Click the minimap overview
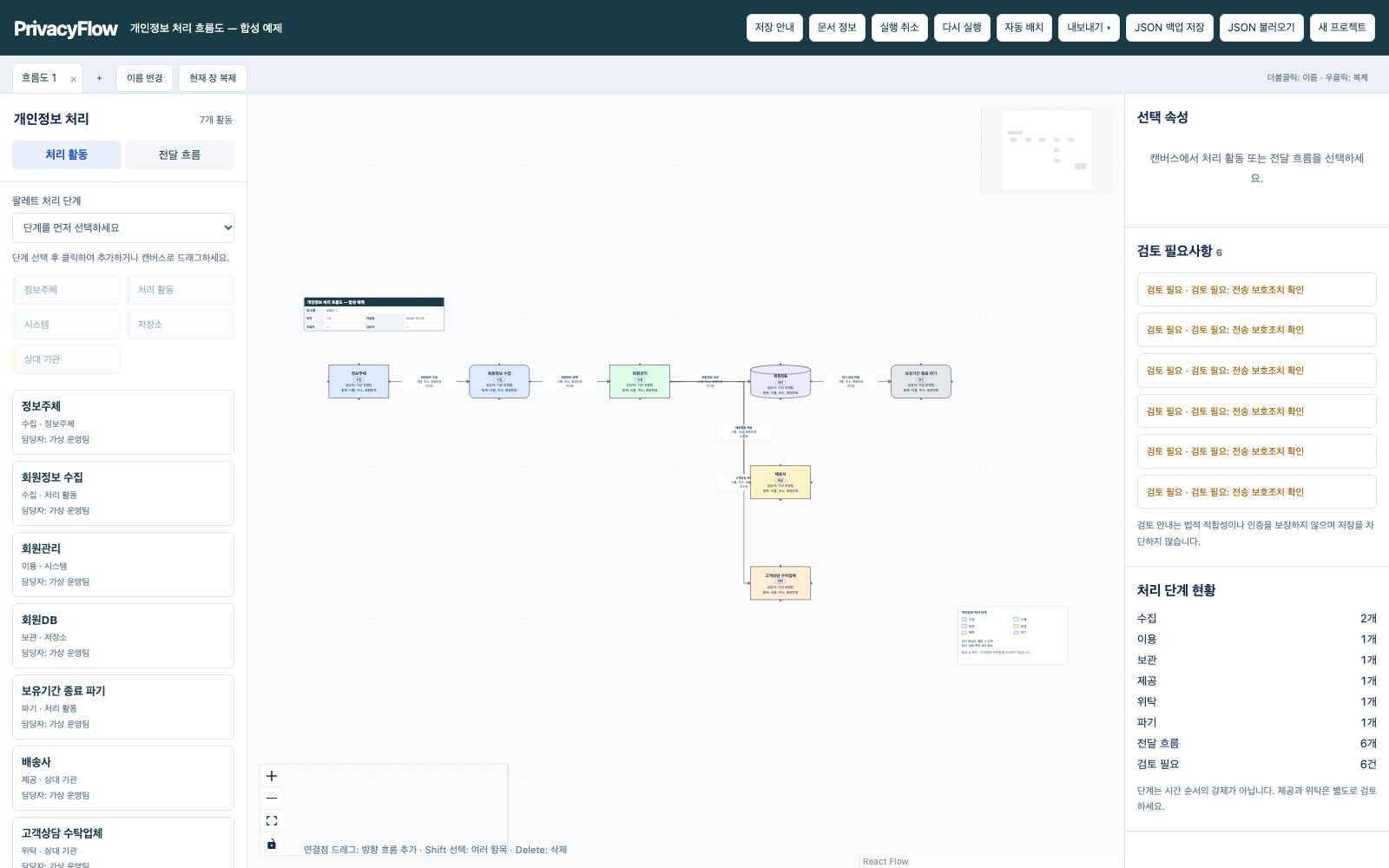 1046,150
